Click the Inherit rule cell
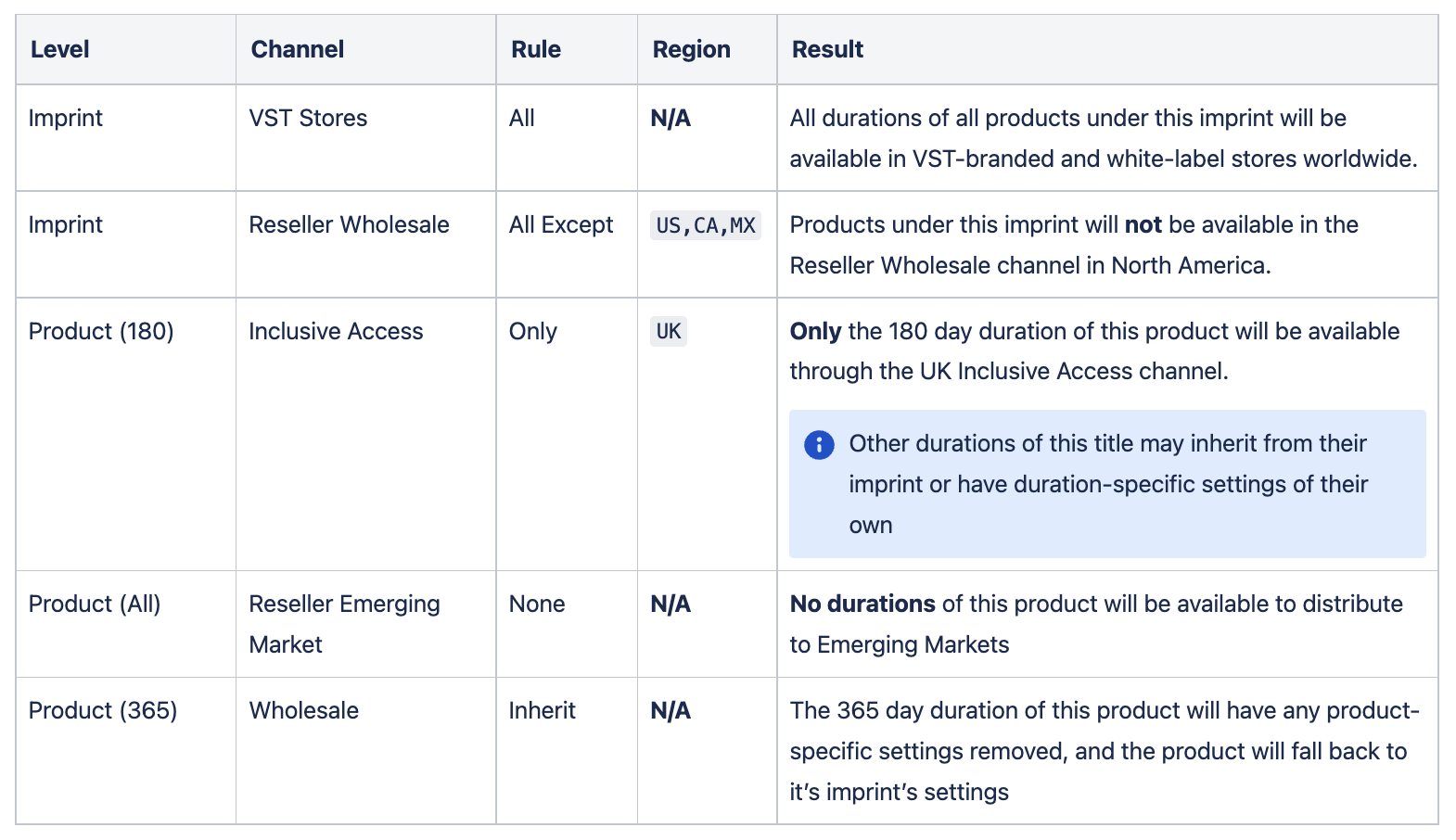 [x=567, y=751]
